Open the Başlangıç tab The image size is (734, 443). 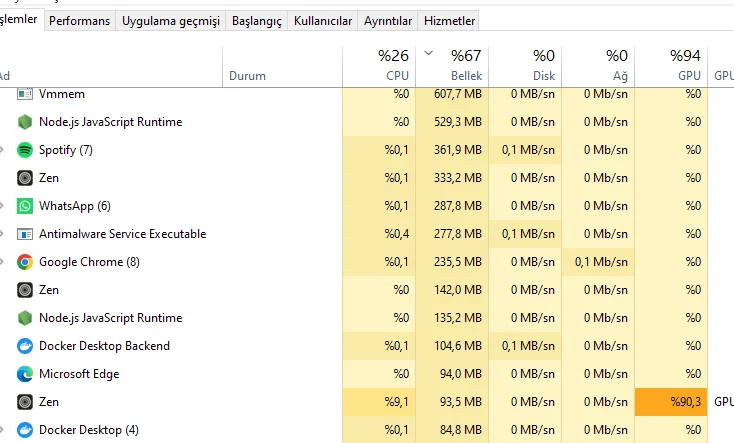point(257,21)
